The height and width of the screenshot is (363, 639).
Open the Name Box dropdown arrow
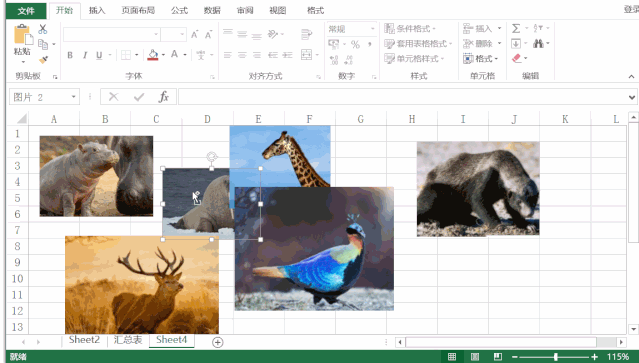(74, 97)
